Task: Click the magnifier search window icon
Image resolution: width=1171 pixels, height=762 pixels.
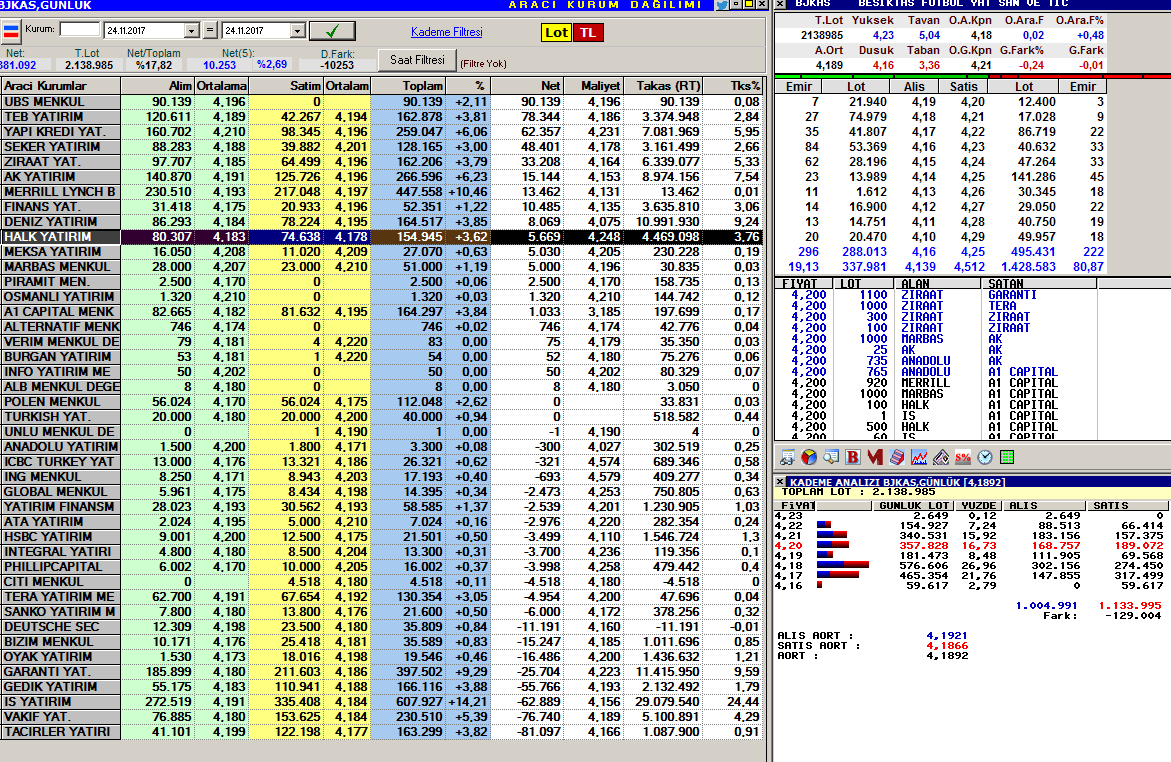Action: click(x=831, y=457)
